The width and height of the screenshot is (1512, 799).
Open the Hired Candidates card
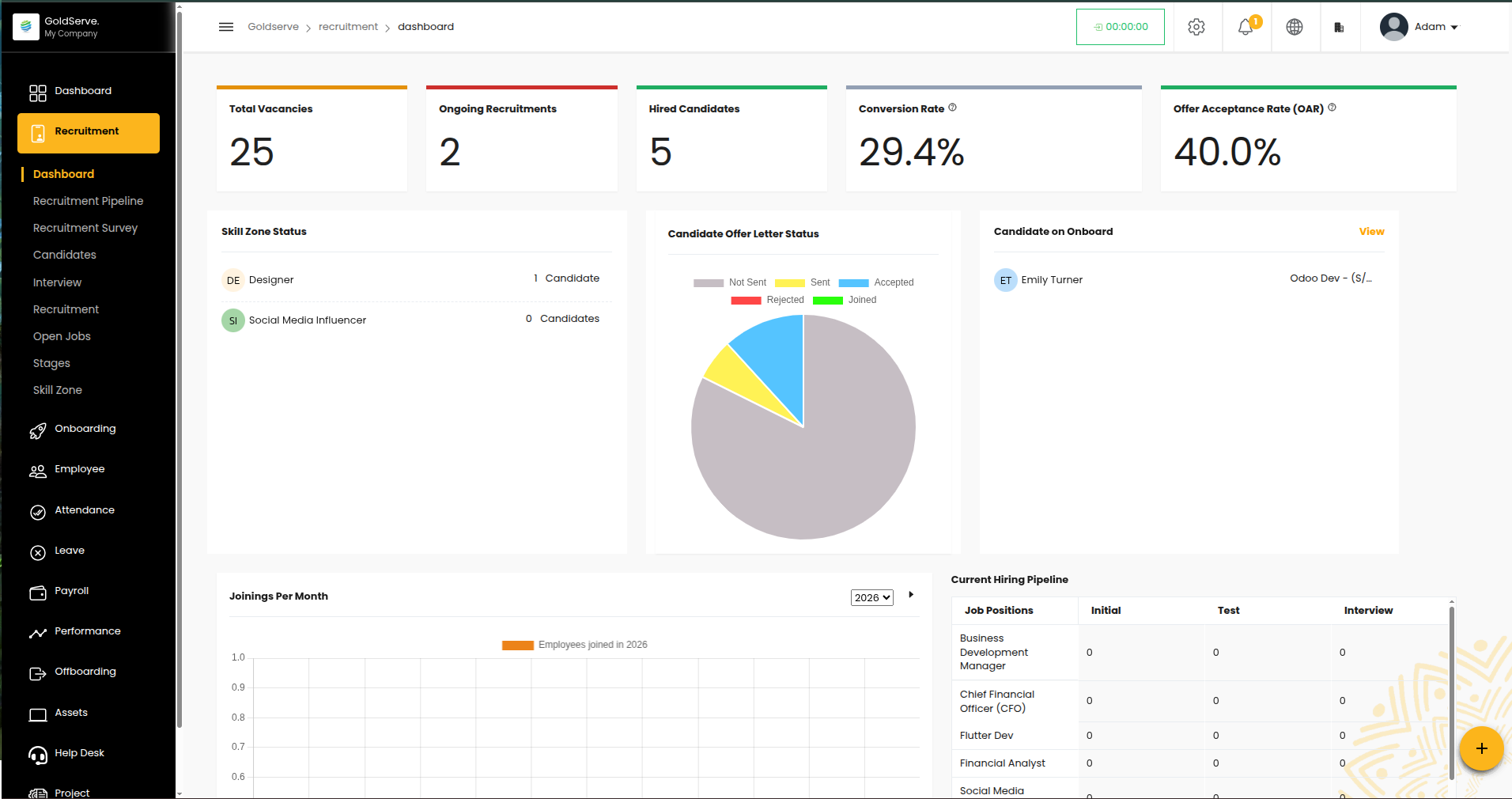pyautogui.click(x=731, y=138)
